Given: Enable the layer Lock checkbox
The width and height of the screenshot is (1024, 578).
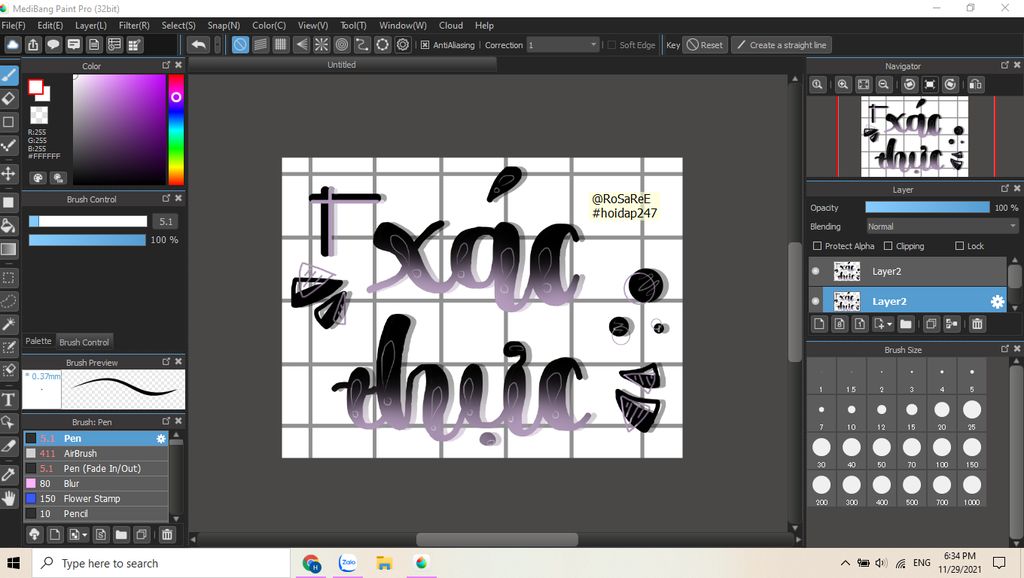Looking at the screenshot, I should pyautogui.click(x=959, y=246).
